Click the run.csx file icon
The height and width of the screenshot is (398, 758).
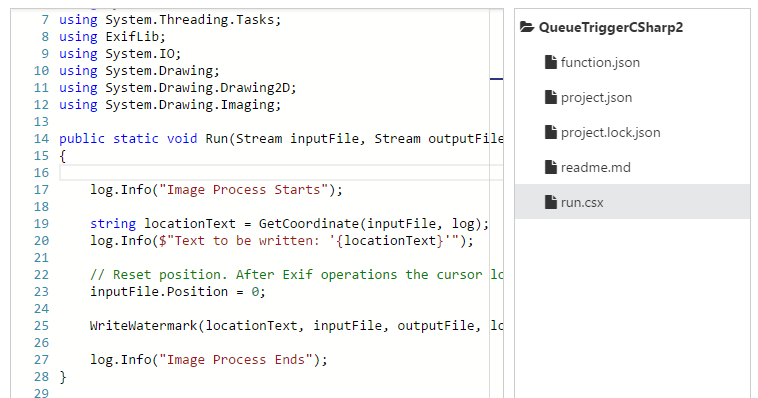tap(551, 202)
